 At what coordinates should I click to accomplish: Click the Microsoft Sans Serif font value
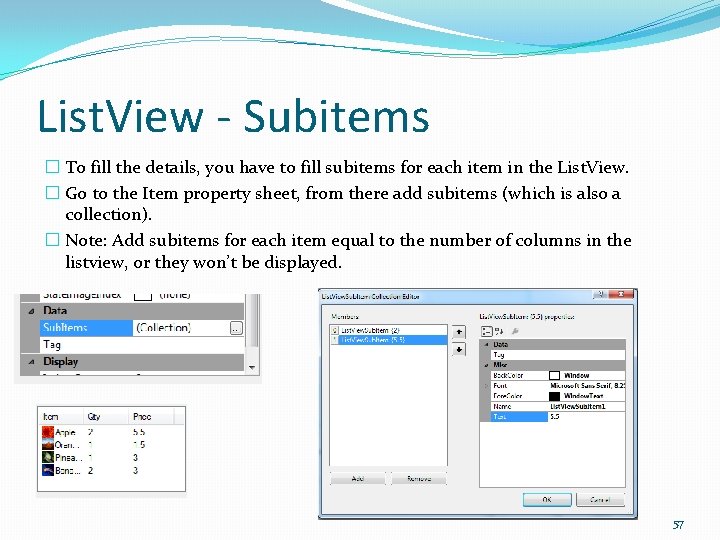pos(587,386)
